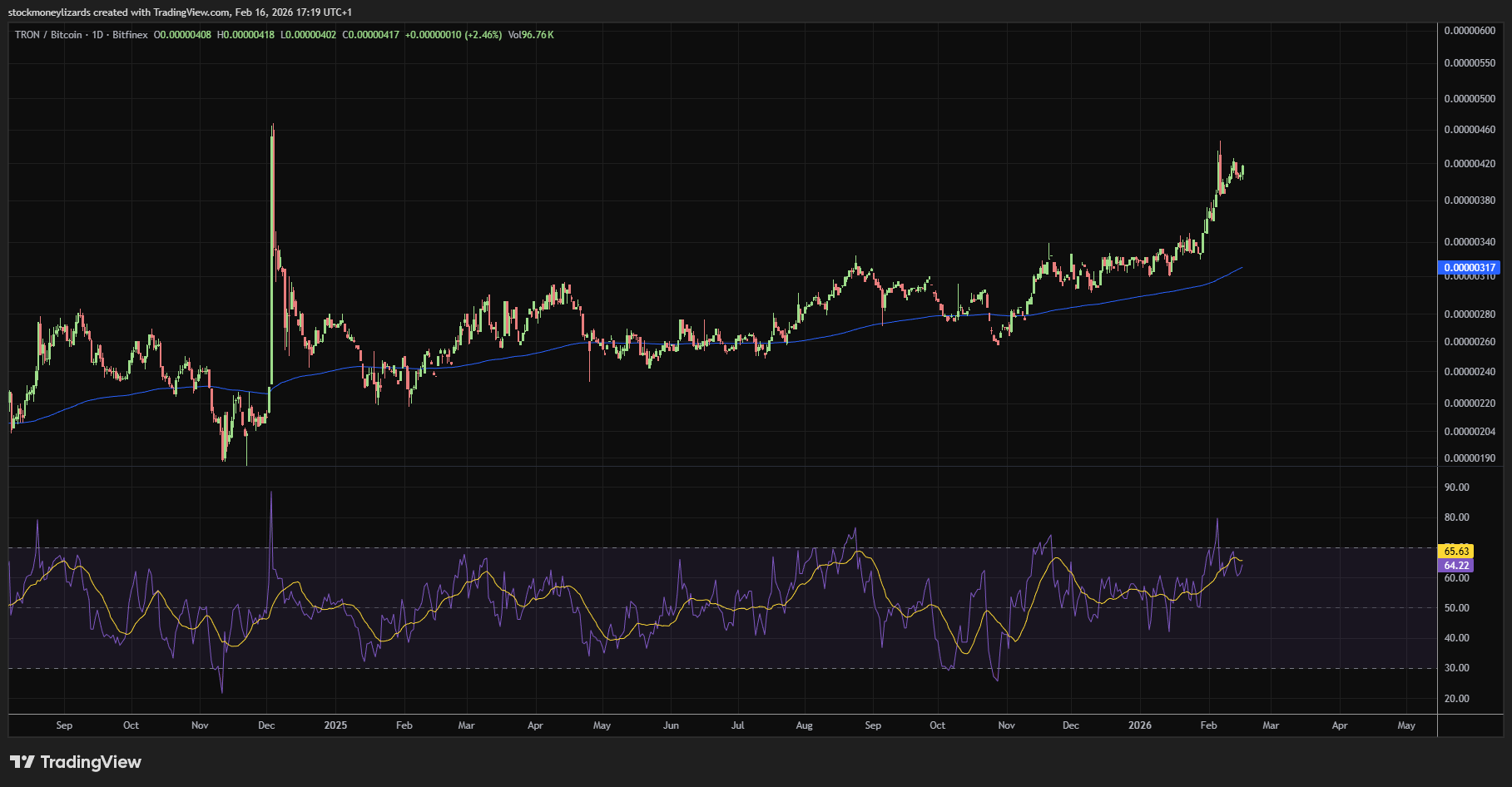Click the 20.00 level on RSI scale
1512x787 pixels.
pyautogui.click(x=1456, y=699)
